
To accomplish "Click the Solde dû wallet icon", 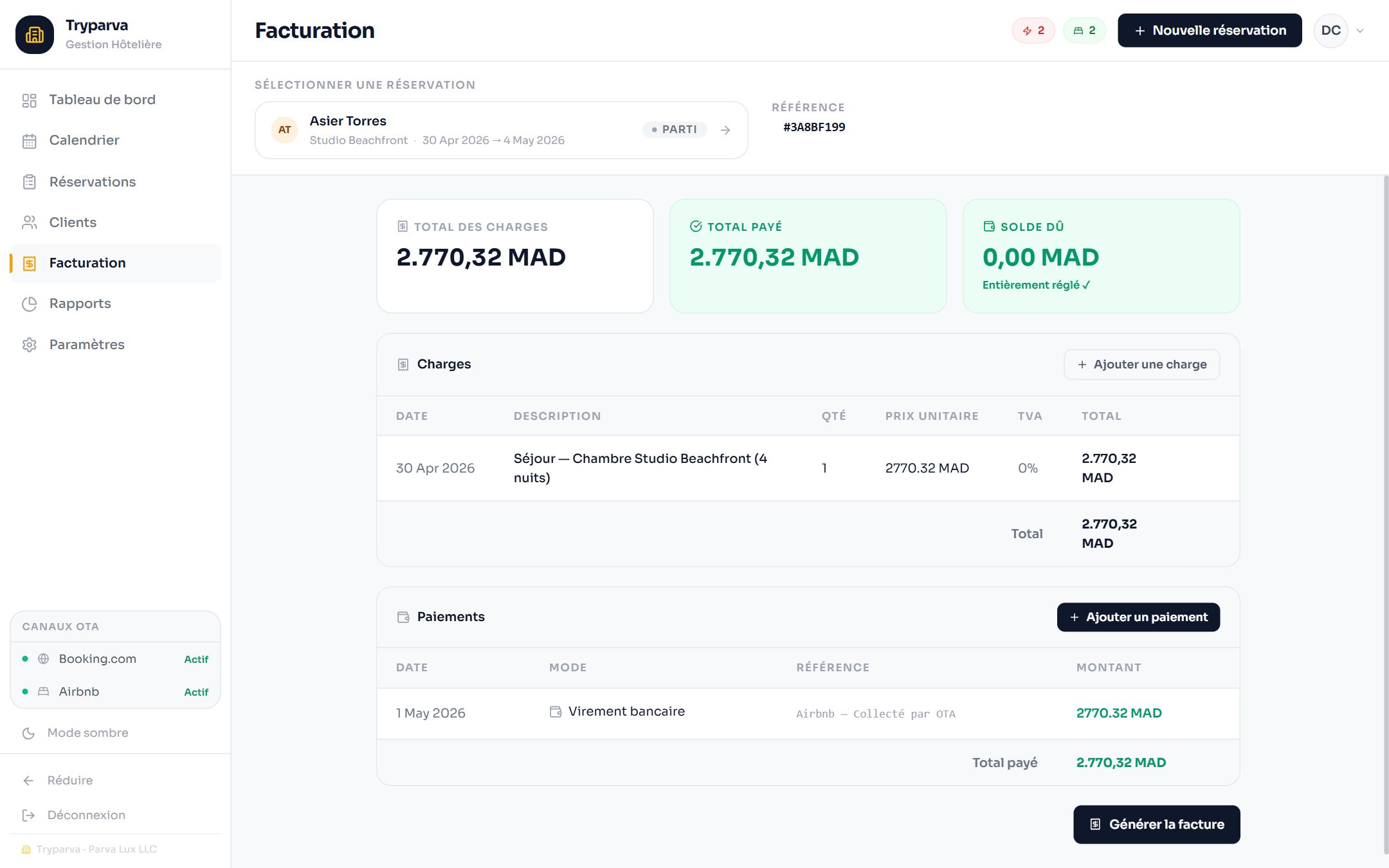I will click(989, 226).
